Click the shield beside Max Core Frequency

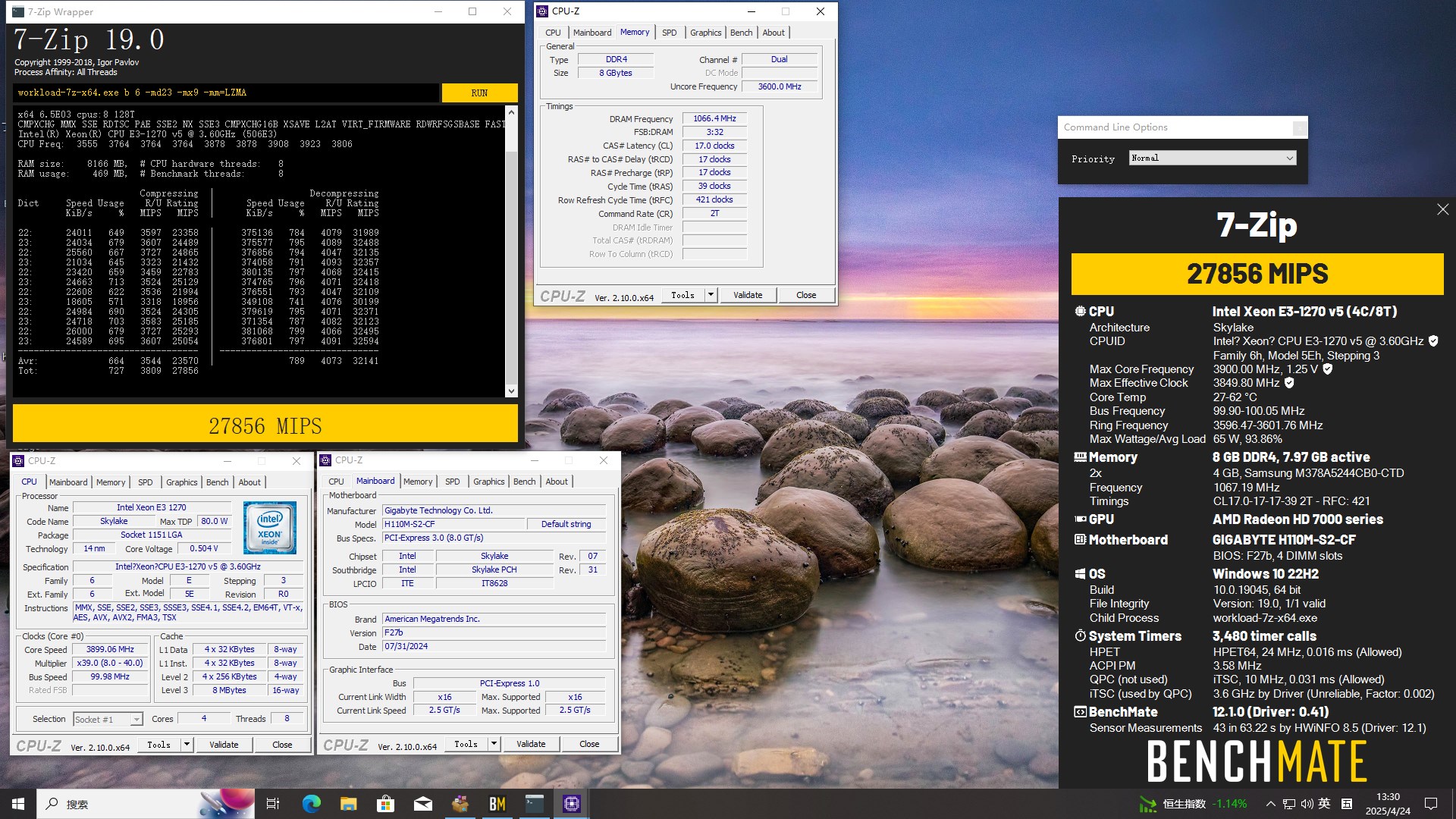(x=1327, y=369)
